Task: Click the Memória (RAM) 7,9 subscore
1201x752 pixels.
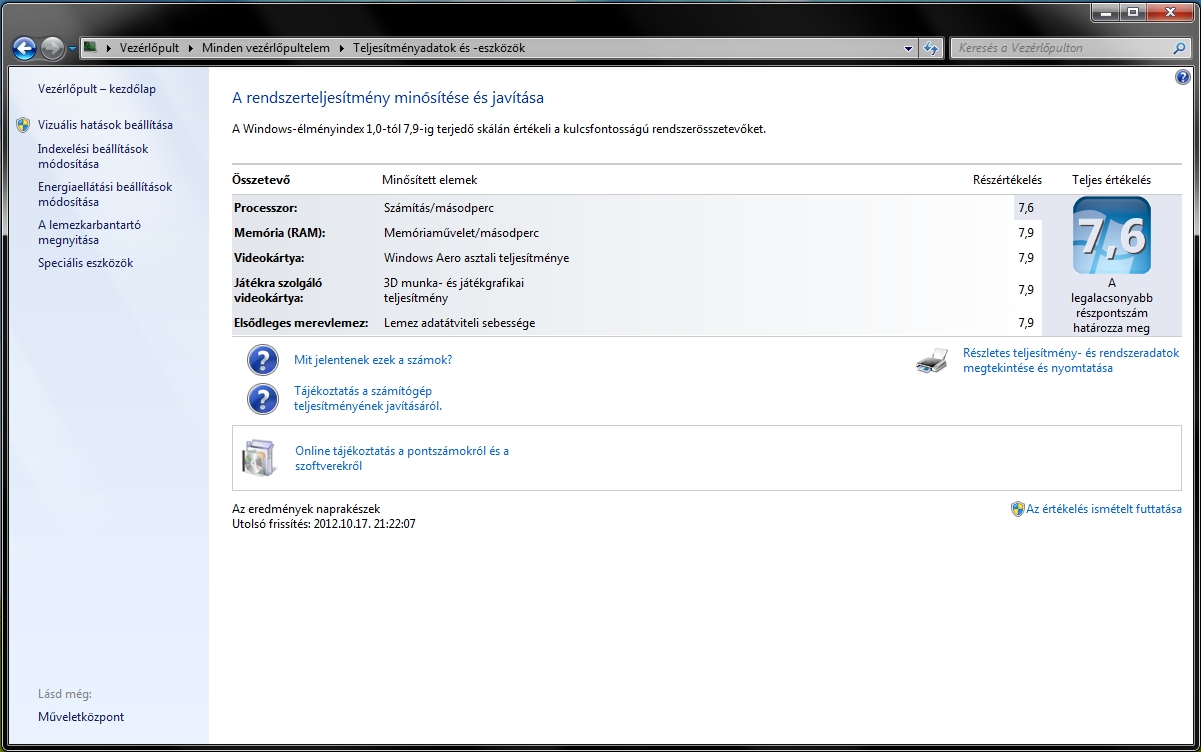Action: (x=1026, y=233)
